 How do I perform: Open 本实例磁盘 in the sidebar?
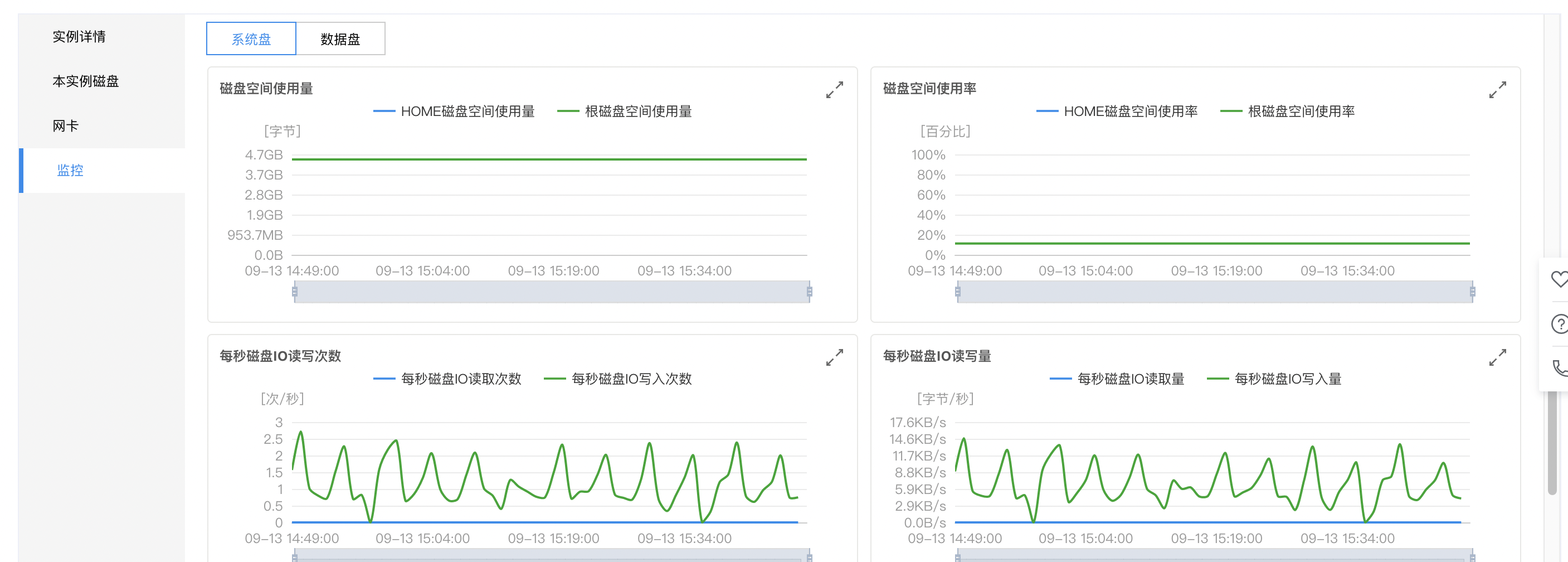point(86,81)
